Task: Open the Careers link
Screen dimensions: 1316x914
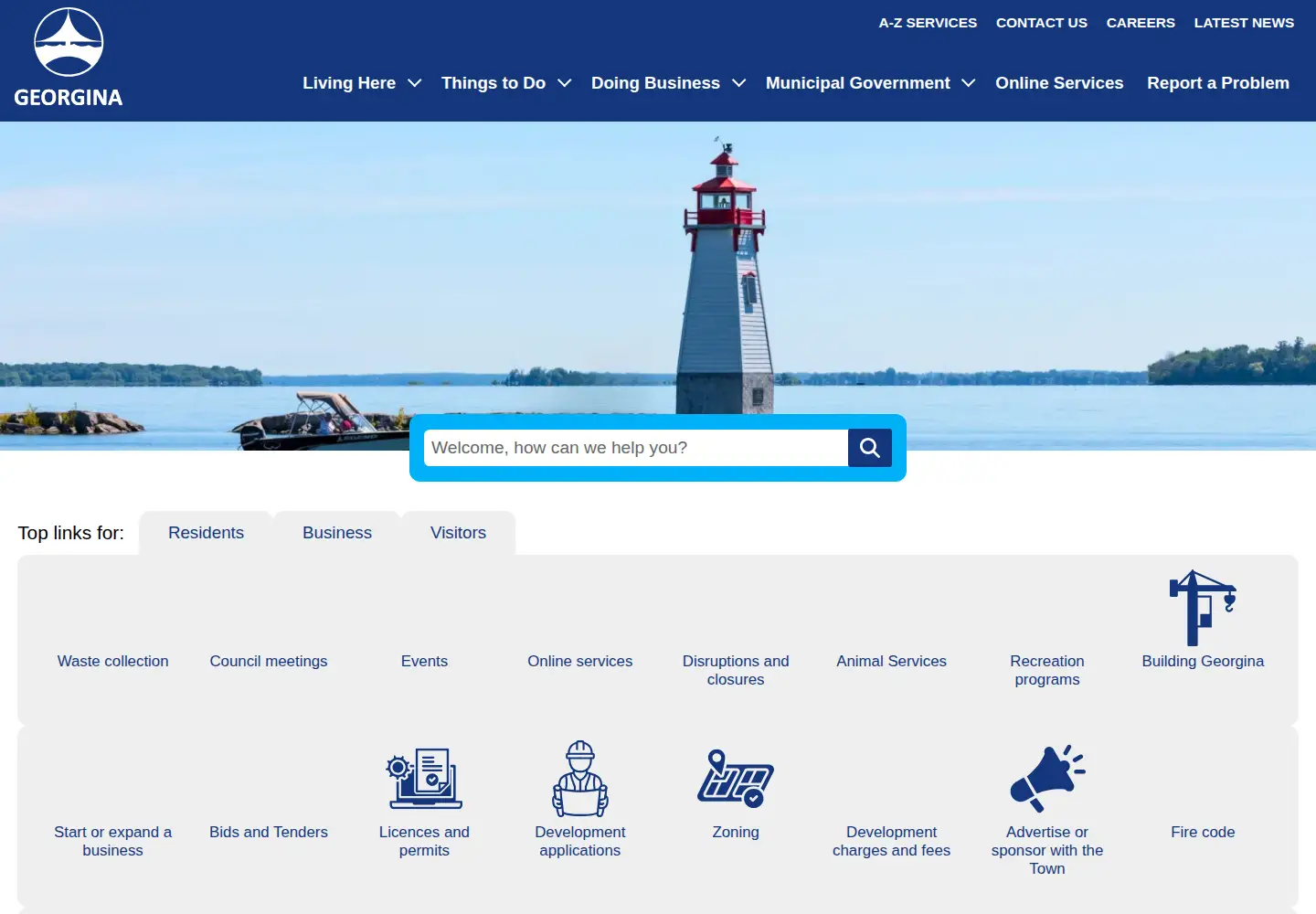Action: coord(1141,23)
